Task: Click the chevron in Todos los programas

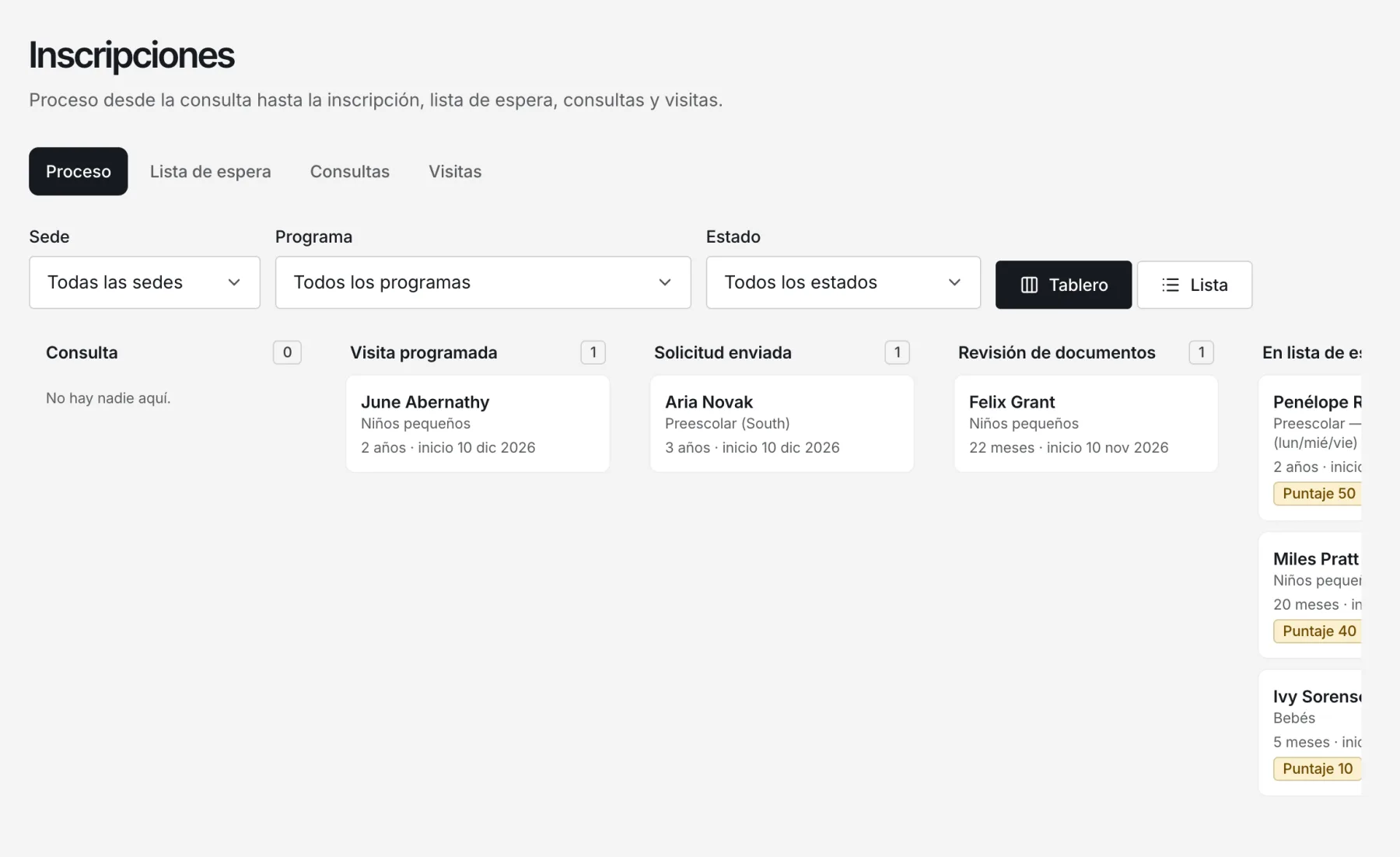Action: pos(665,282)
